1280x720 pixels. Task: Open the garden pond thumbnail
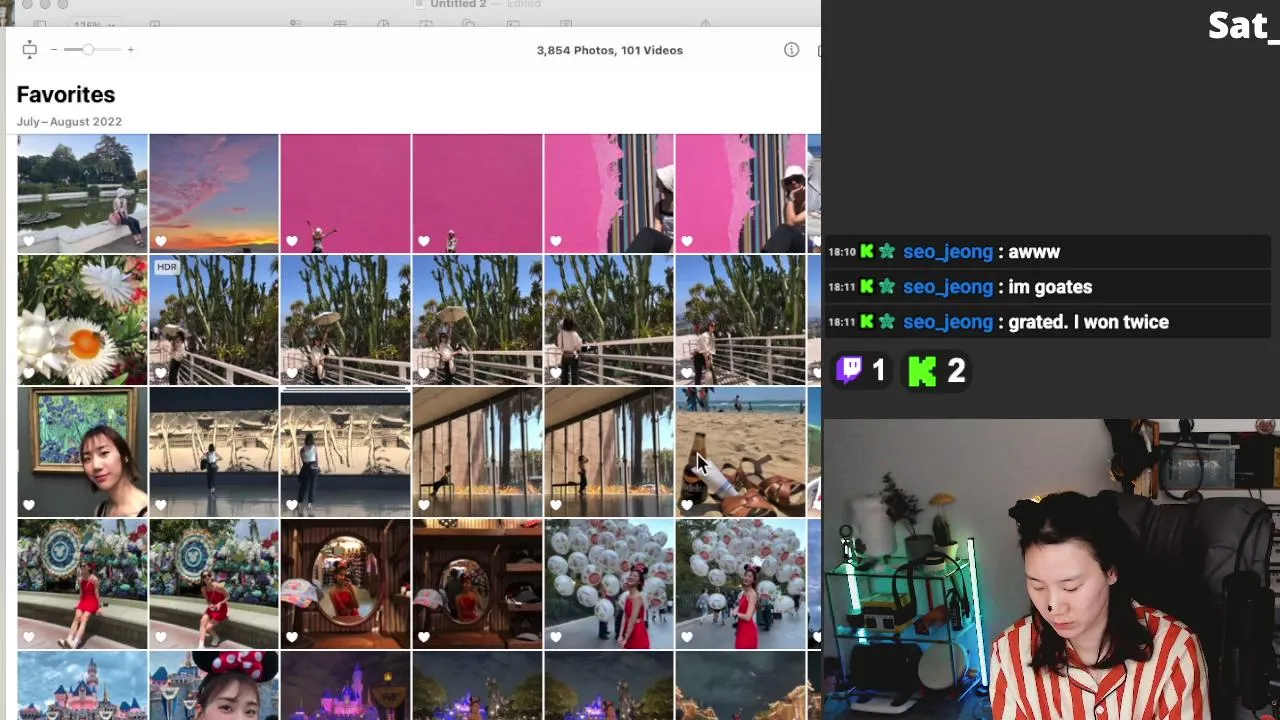point(82,193)
